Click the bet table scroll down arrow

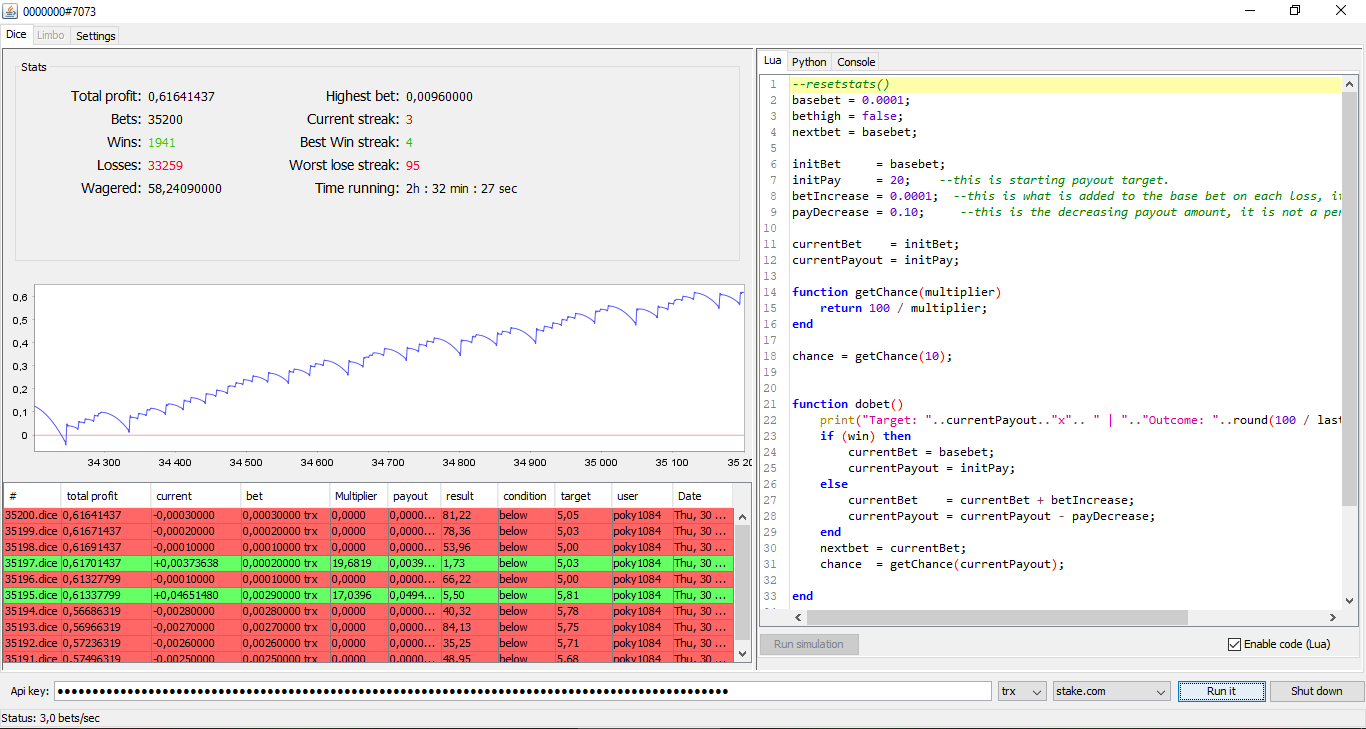tap(743, 653)
